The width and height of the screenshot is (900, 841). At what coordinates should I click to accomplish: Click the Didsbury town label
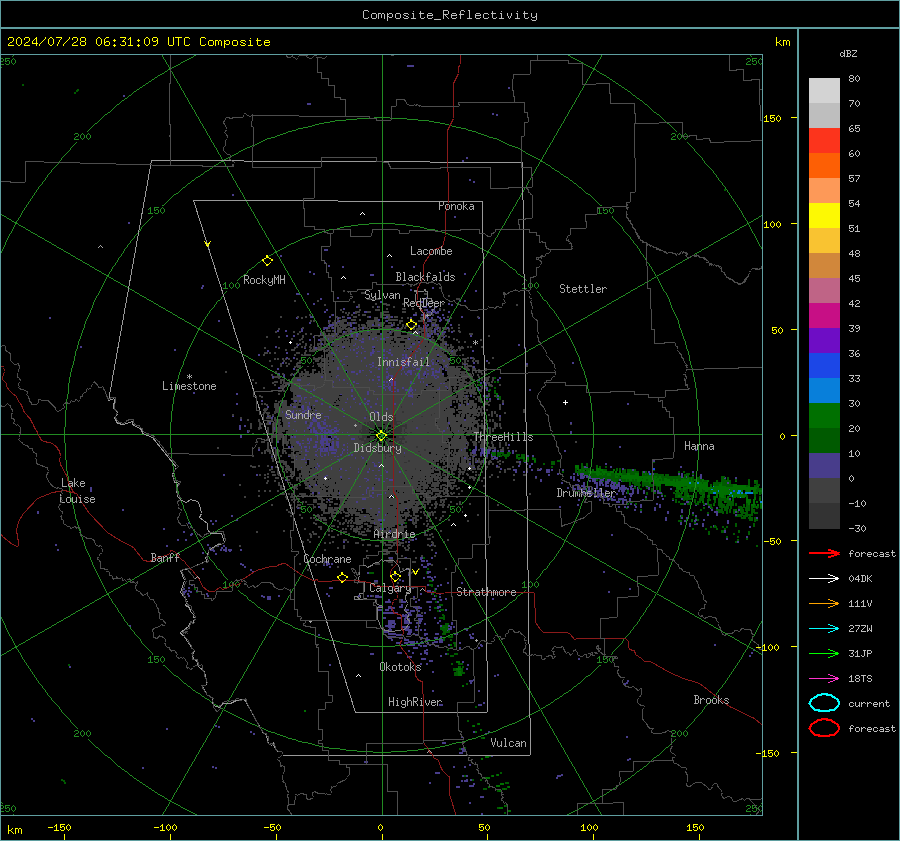click(377, 448)
